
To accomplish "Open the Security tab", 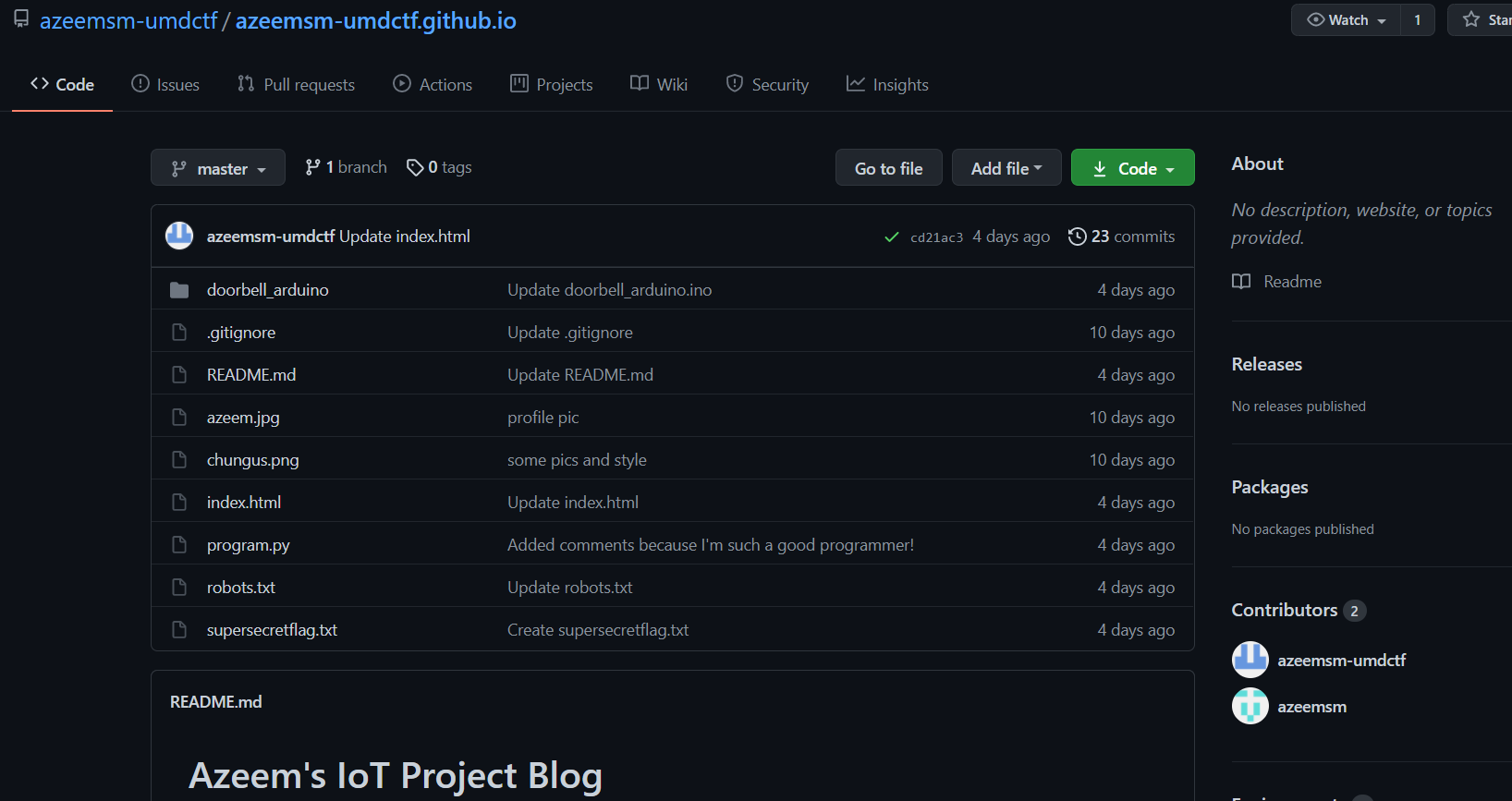I will pyautogui.click(x=767, y=84).
